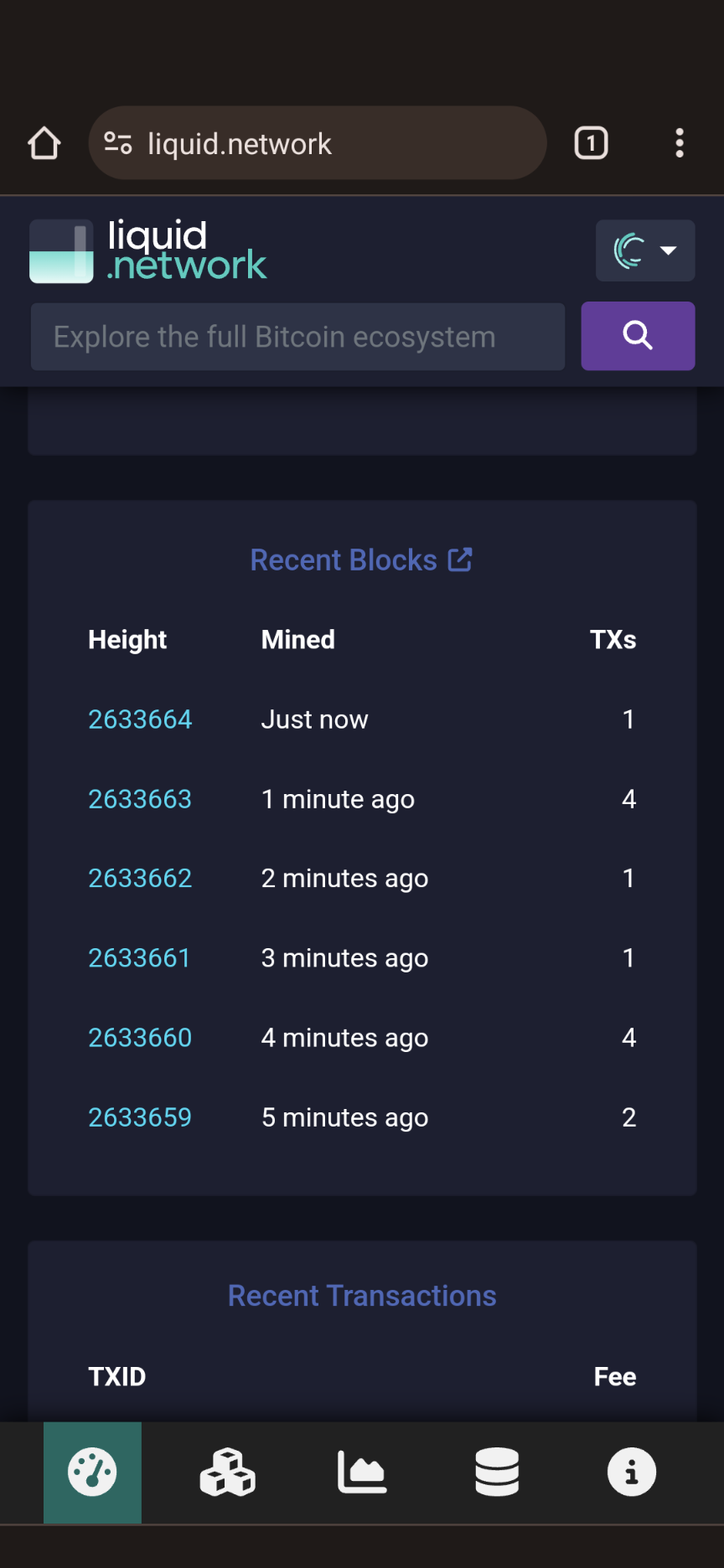
Task: Open block 2633659
Action: coord(140,1117)
